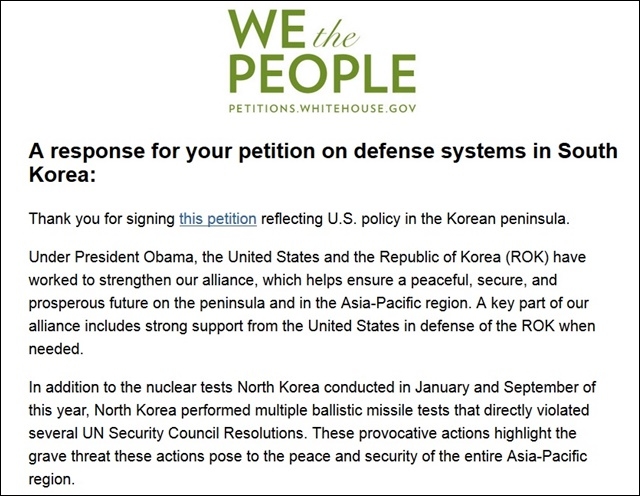
Task: Open the "this petition" hyperlink
Action: (x=218, y=219)
